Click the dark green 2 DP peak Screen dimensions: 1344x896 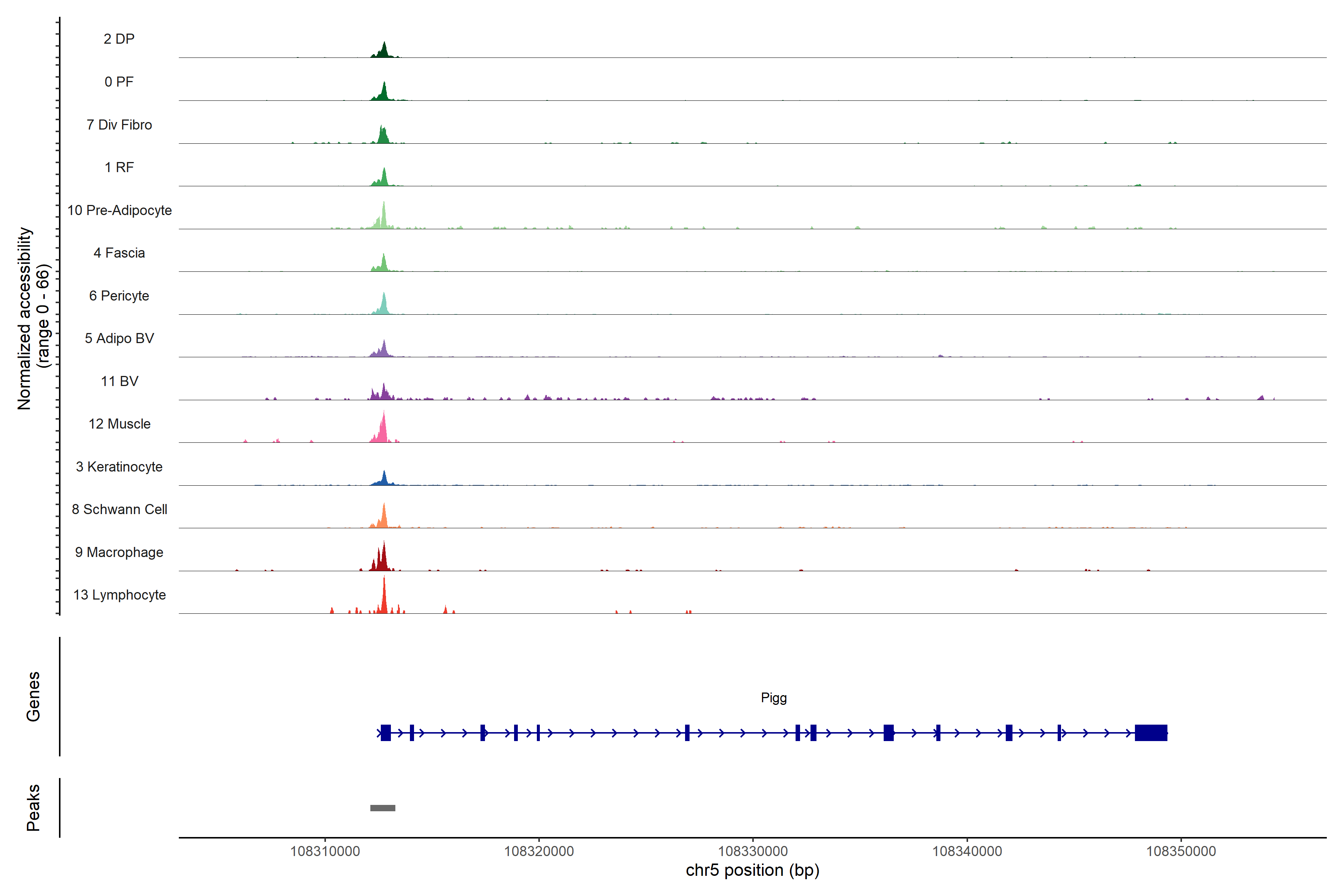point(384,52)
